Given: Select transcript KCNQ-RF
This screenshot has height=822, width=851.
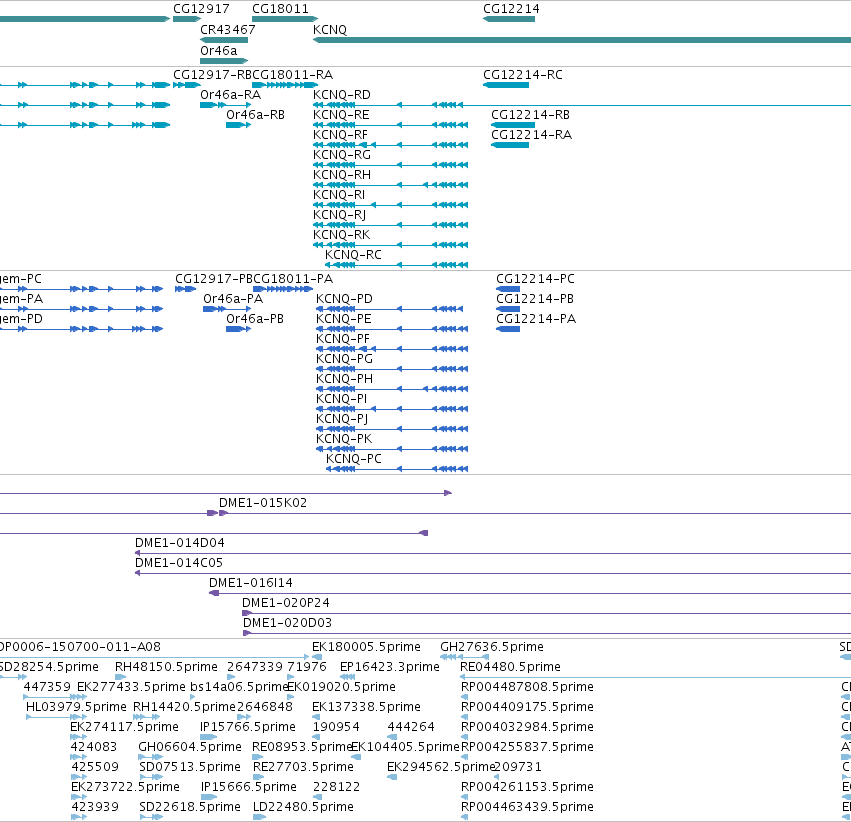Looking at the screenshot, I should [x=340, y=135].
